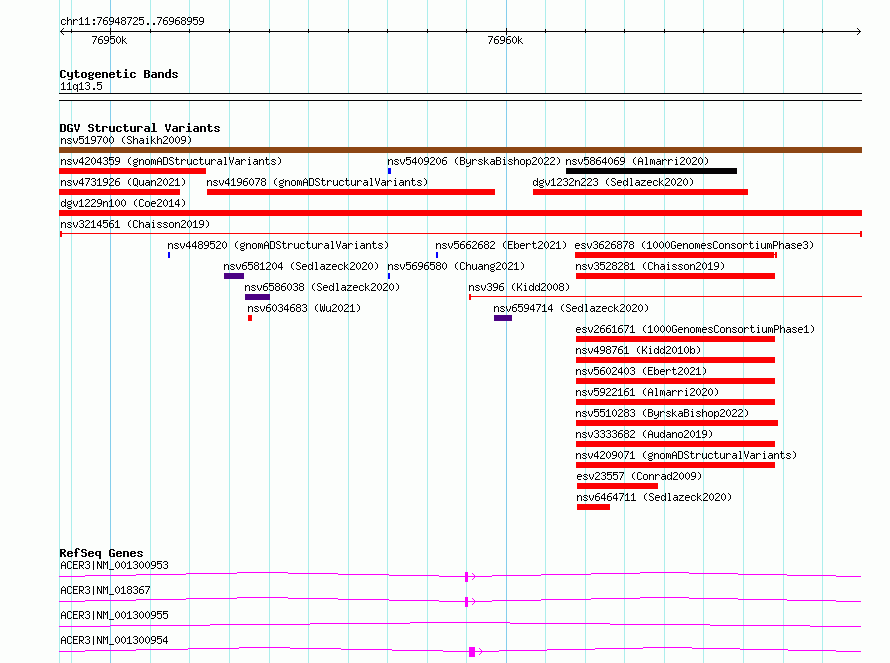
Task: Click right arrow end of coordinate ruler
Action: point(858,31)
